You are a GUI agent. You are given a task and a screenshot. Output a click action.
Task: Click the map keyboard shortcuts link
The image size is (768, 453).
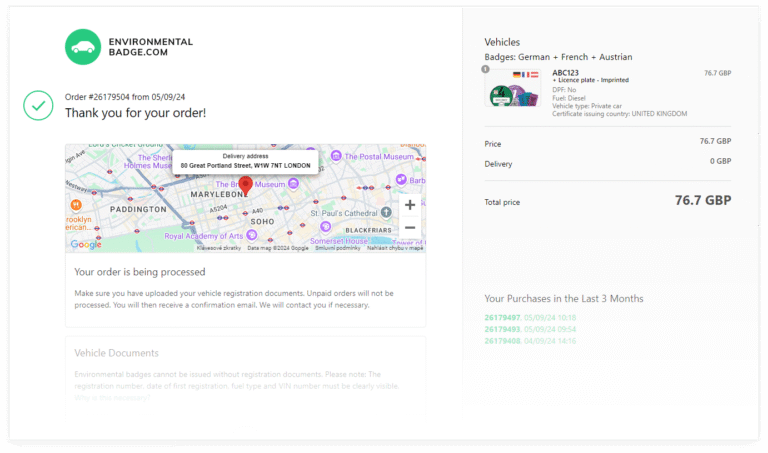click(219, 248)
